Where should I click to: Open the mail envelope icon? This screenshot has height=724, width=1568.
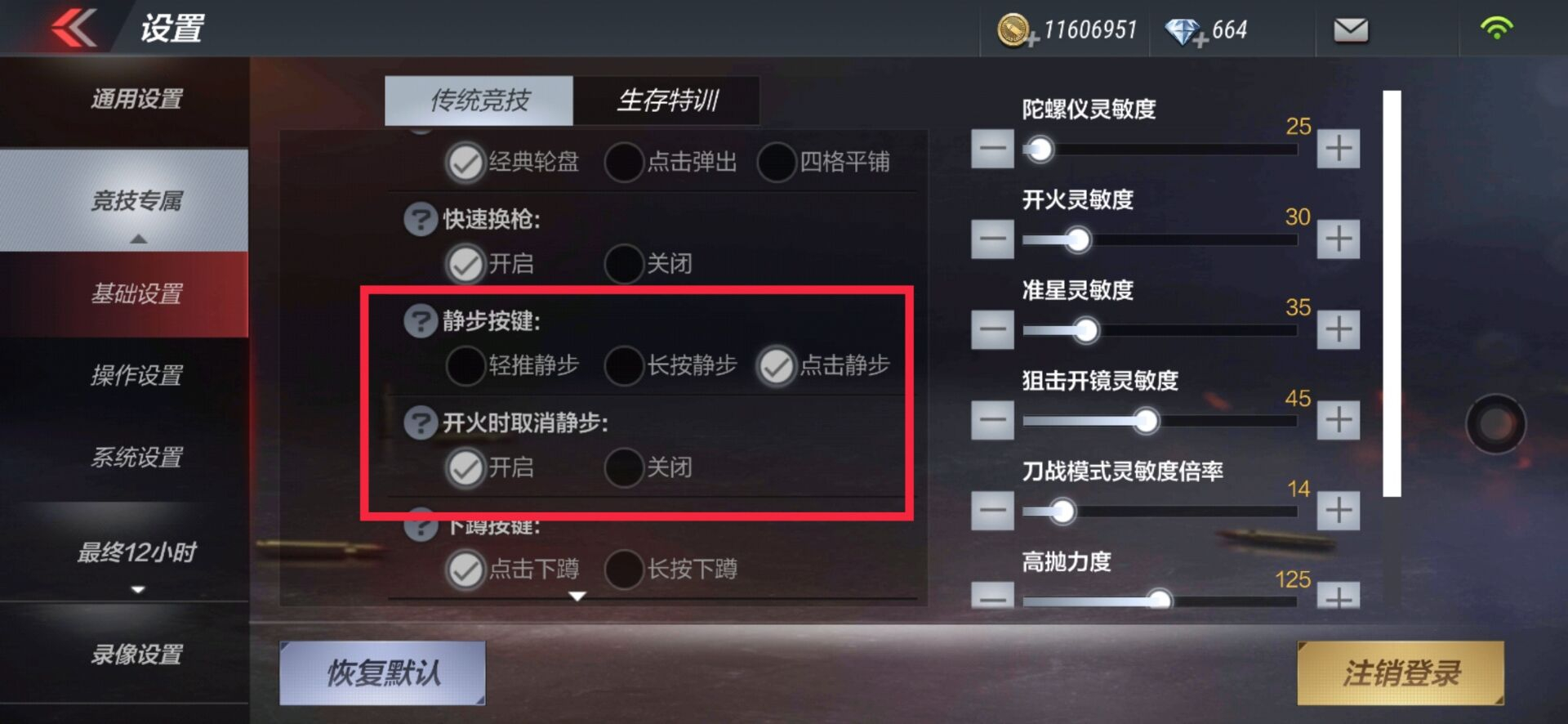tap(1351, 31)
